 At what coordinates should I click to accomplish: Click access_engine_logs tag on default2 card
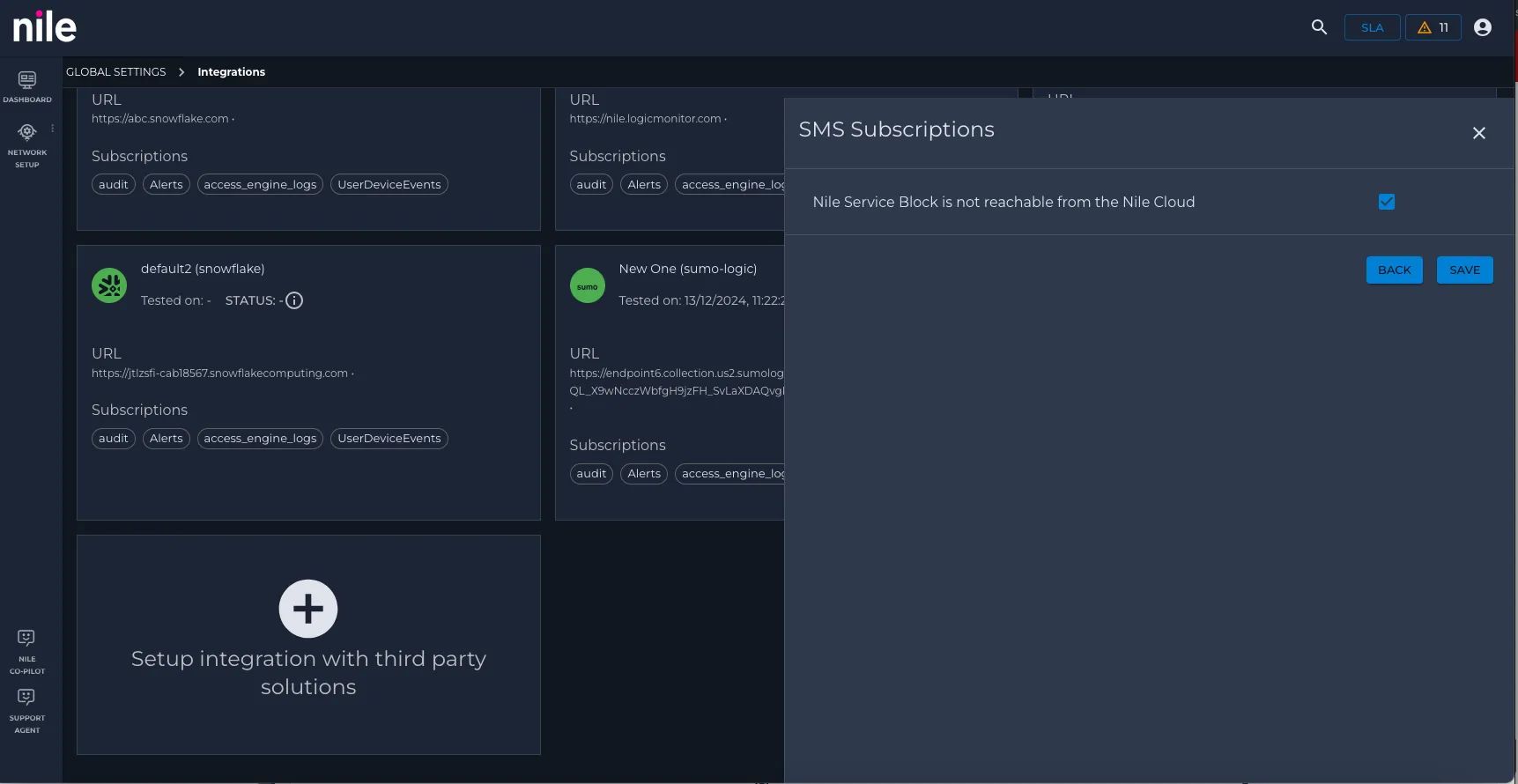coord(260,439)
